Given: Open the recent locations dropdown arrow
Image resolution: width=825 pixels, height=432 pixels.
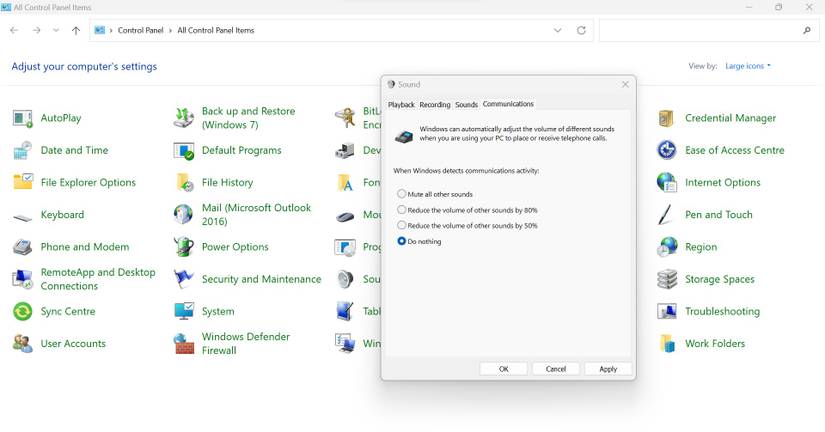Looking at the screenshot, I should [56, 31].
